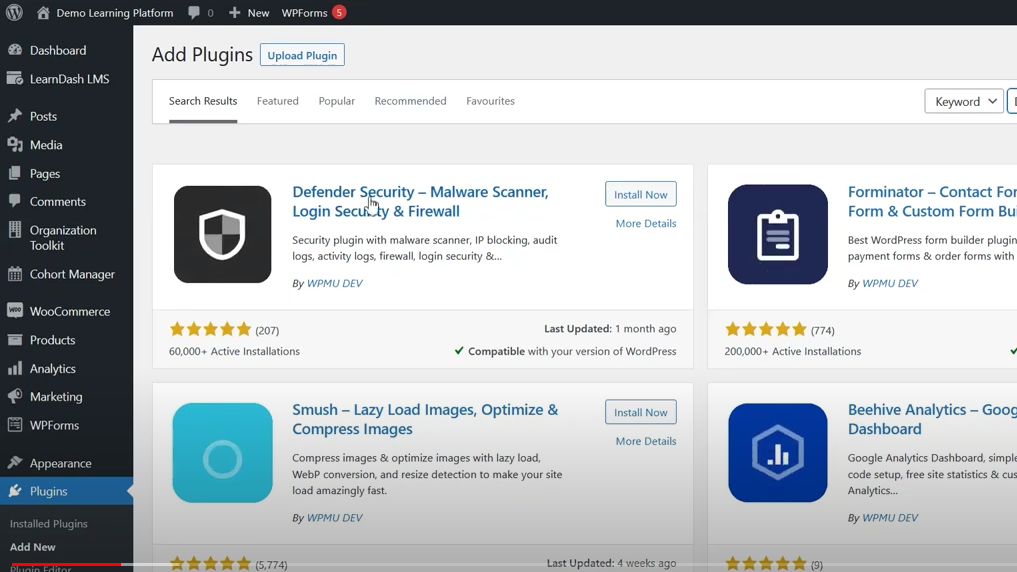
Task: Open the Keyword search type dropdown
Action: (964, 101)
